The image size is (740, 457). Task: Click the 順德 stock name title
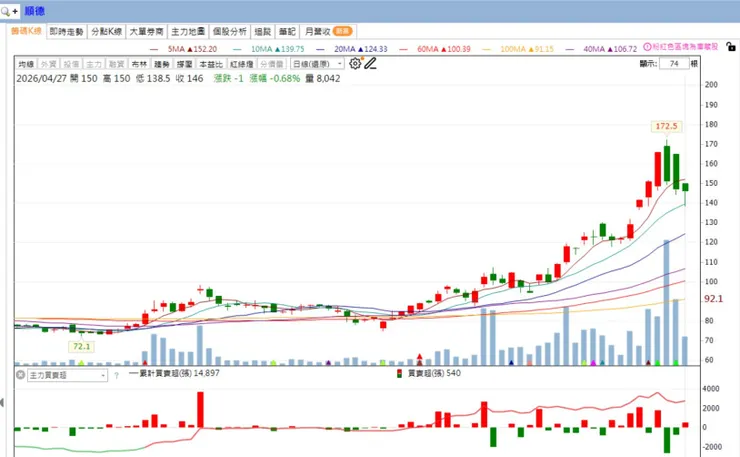(34, 11)
